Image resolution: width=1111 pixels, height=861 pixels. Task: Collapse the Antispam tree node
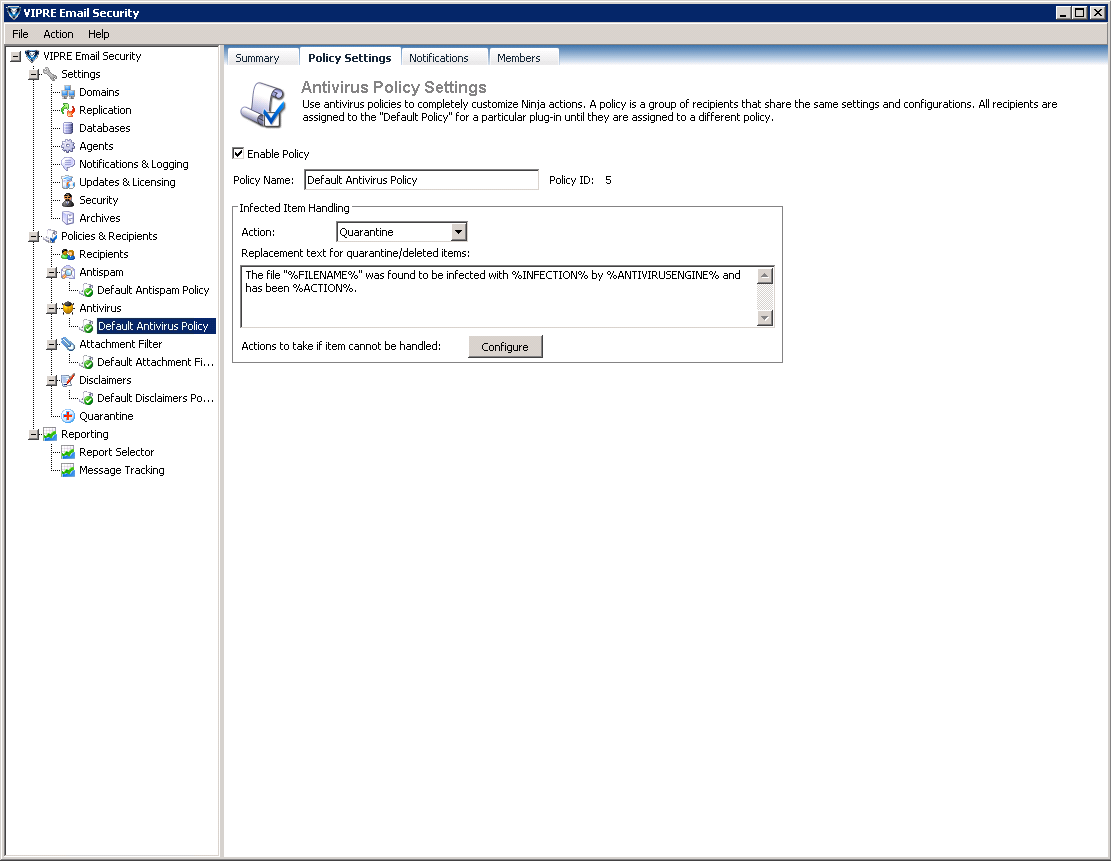coord(52,273)
